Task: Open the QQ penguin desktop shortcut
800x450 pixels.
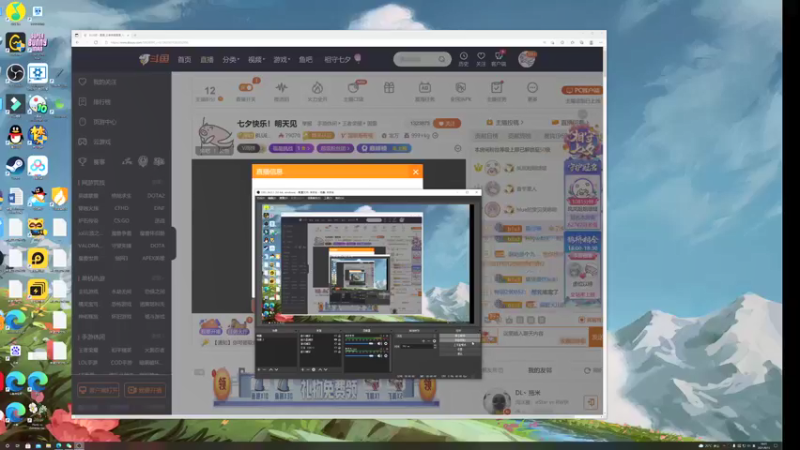Action: 15,135
